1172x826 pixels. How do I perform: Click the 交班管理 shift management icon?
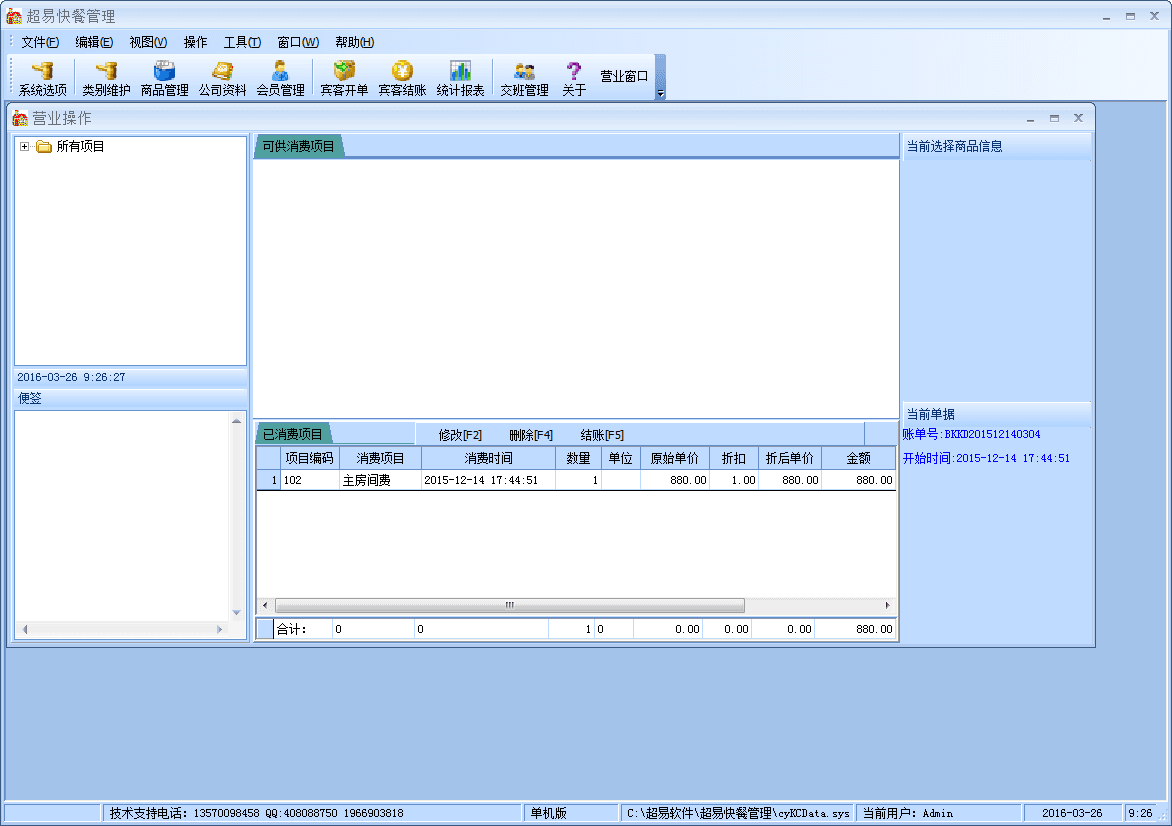pyautogui.click(x=524, y=79)
